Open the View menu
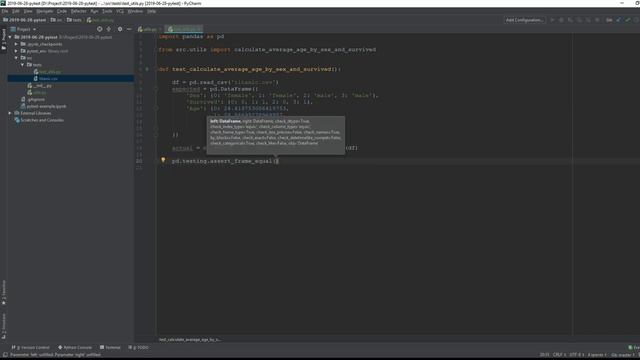The height and width of the screenshot is (360, 640). tap(28, 11)
